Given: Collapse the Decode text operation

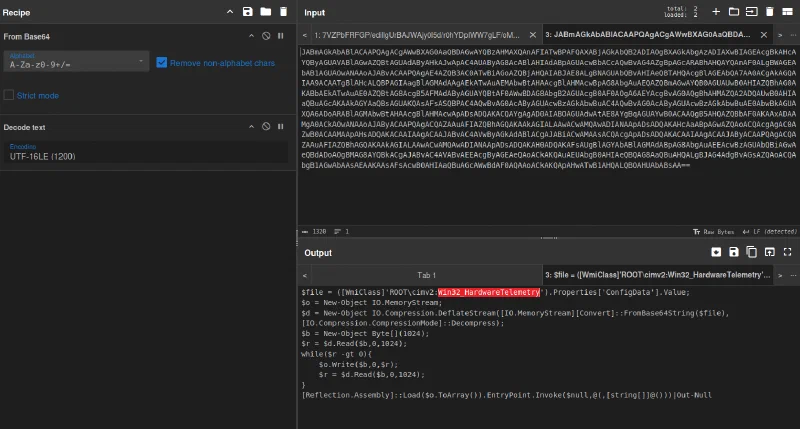Looking at the screenshot, I should click(251, 127).
